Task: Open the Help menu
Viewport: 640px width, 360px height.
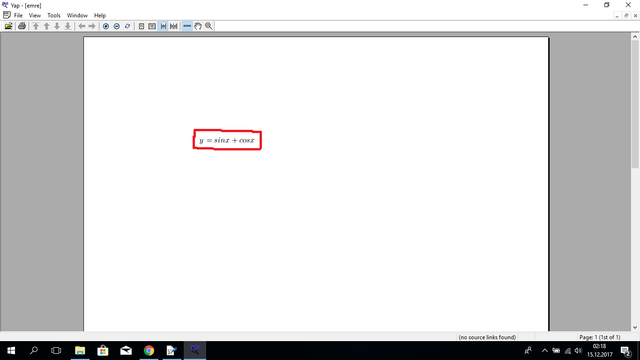Action: [100, 16]
